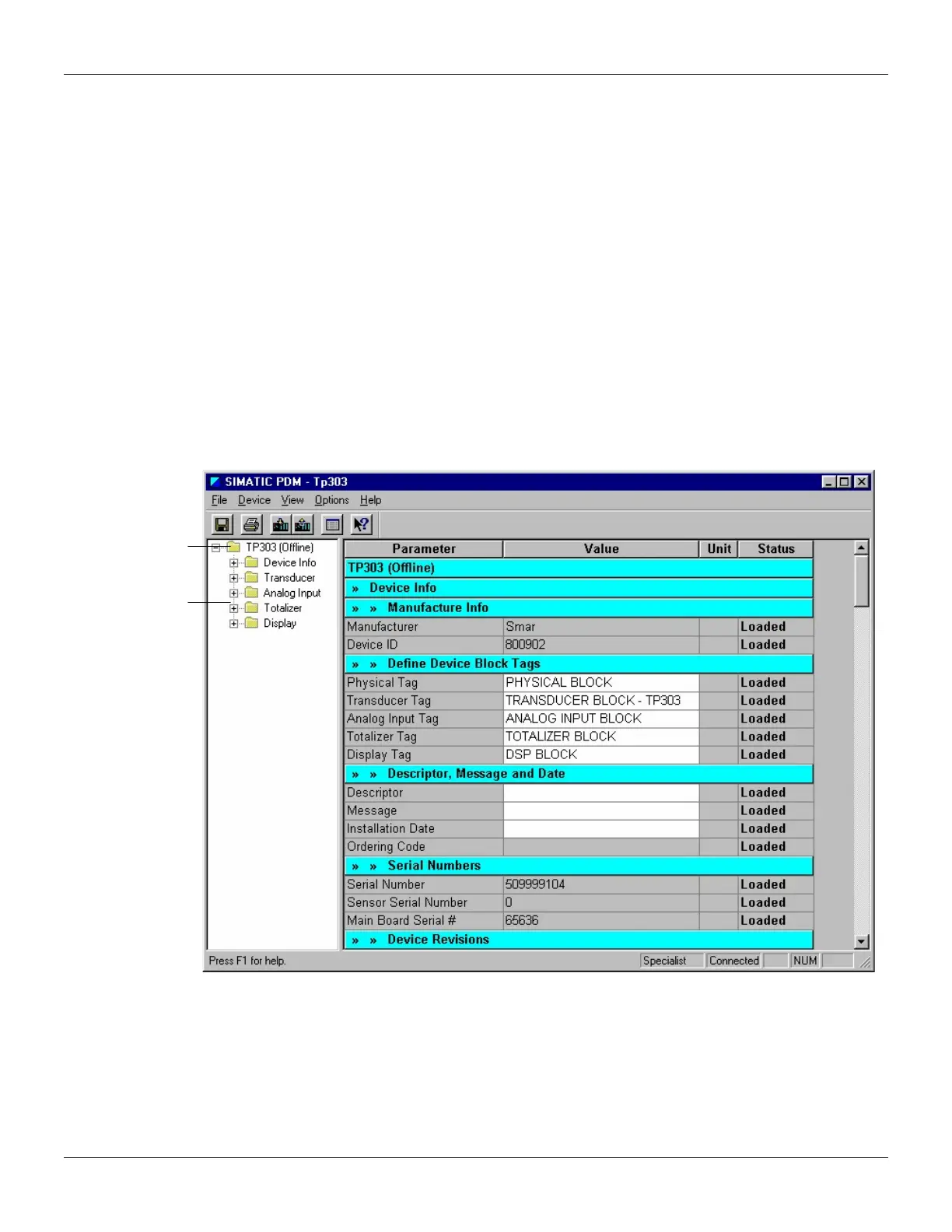Click the Device Info folder icon in tree
952x1232 pixels.
click(x=251, y=562)
